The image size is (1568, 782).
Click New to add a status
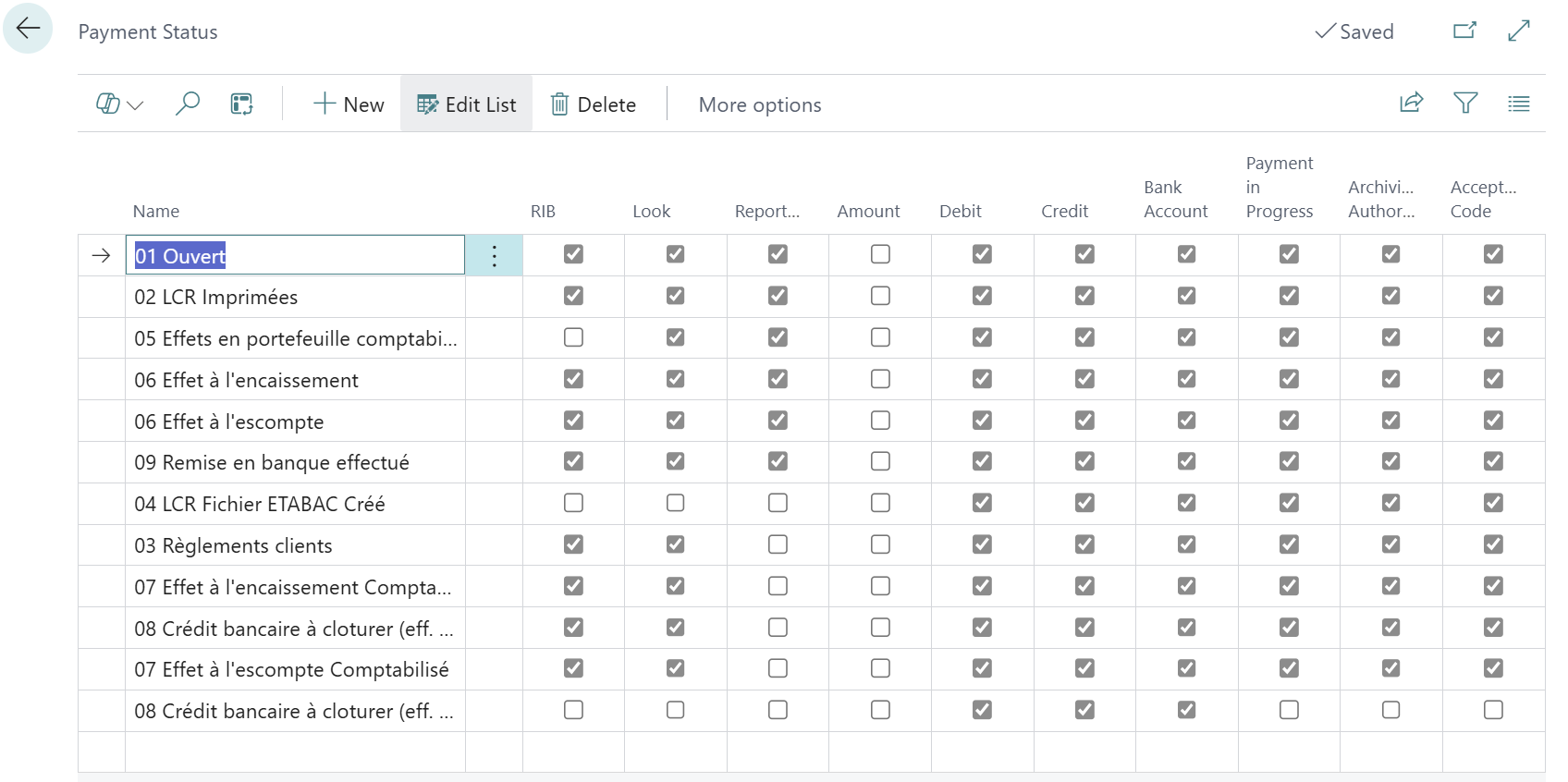click(349, 104)
